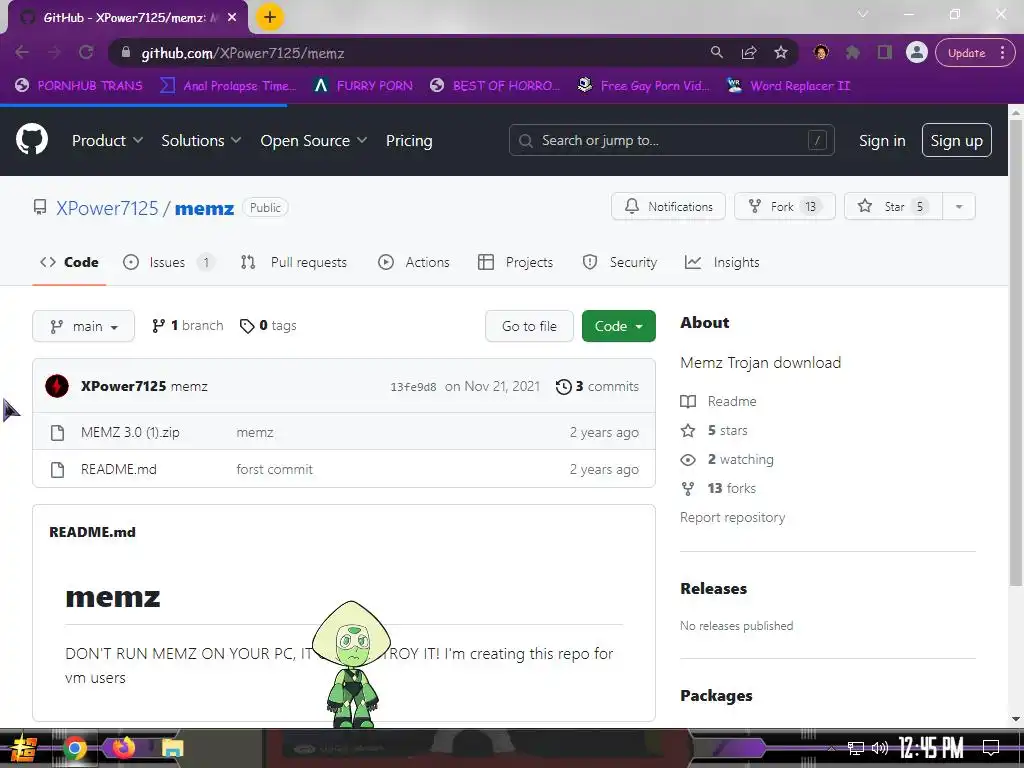Close the GitHub memz browser tab
Image resolution: width=1024 pixels, height=768 pixels.
pyautogui.click(x=232, y=18)
